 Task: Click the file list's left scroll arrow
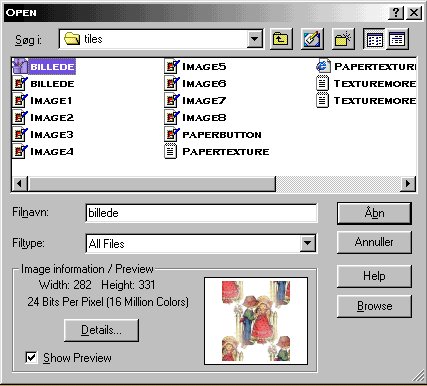pyautogui.click(x=20, y=184)
